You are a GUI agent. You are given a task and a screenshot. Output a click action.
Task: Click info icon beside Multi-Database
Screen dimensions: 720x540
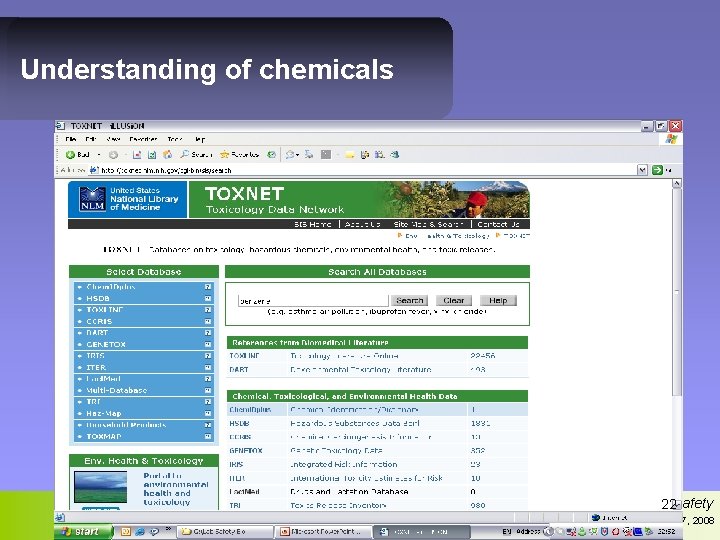click(208, 390)
